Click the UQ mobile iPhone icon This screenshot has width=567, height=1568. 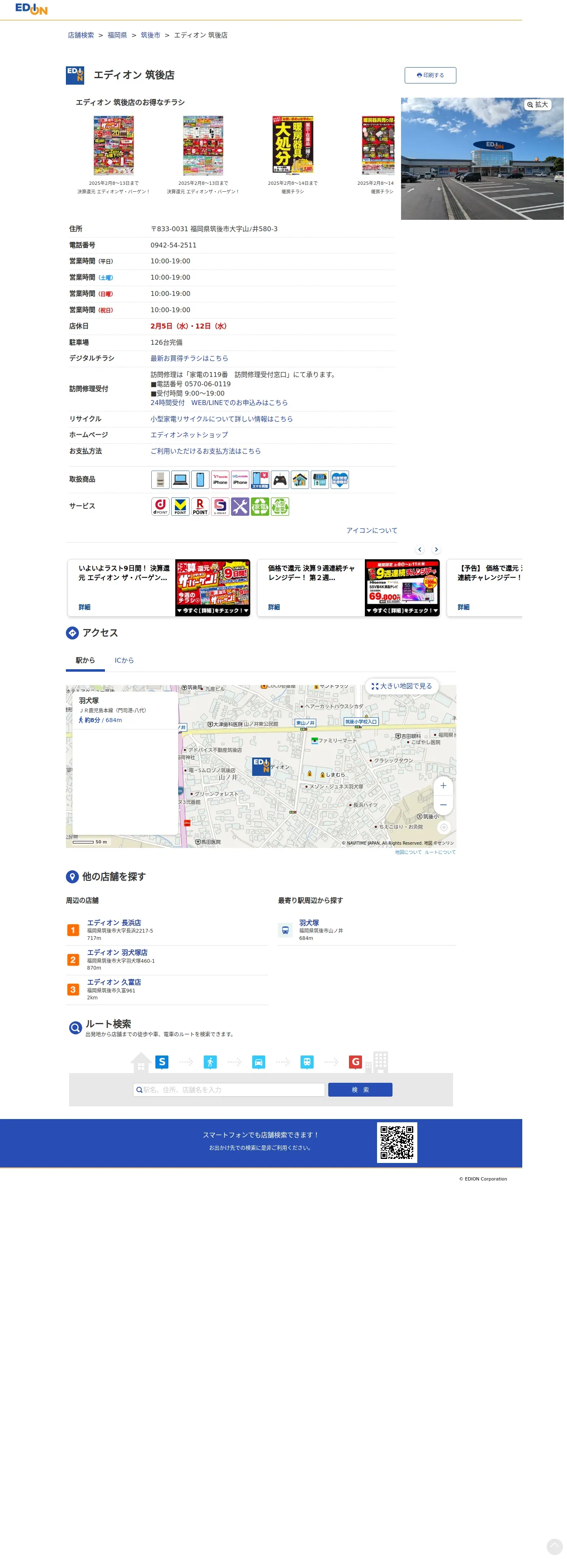pos(240,480)
